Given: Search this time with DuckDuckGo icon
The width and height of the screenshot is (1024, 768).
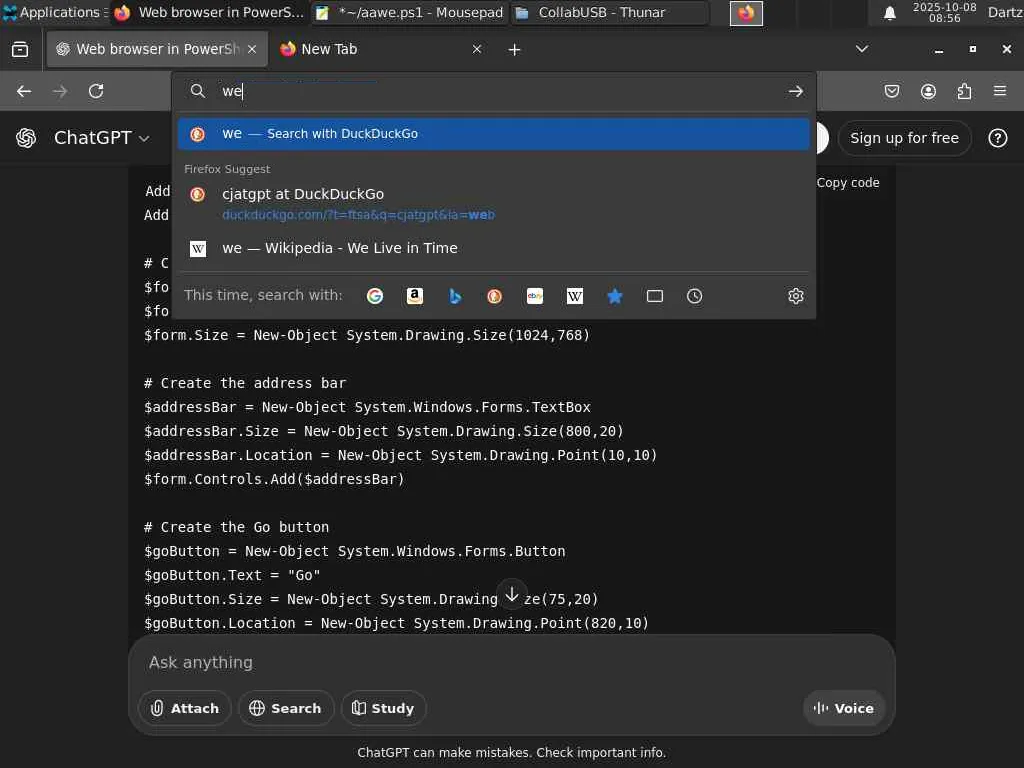Looking at the screenshot, I should click(x=494, y=296).
